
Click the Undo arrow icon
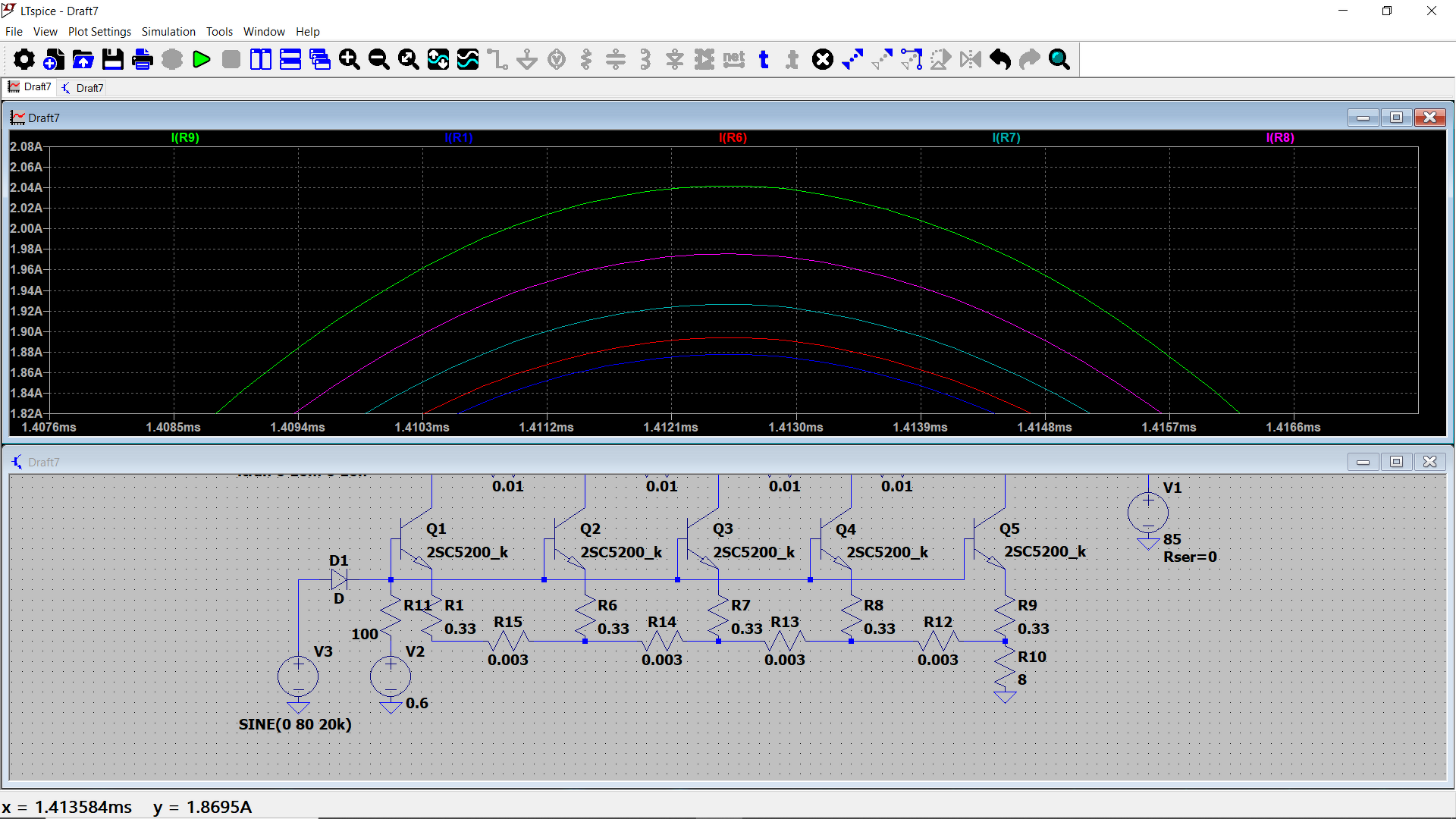pyautogui.click(x=1000, y=59)
